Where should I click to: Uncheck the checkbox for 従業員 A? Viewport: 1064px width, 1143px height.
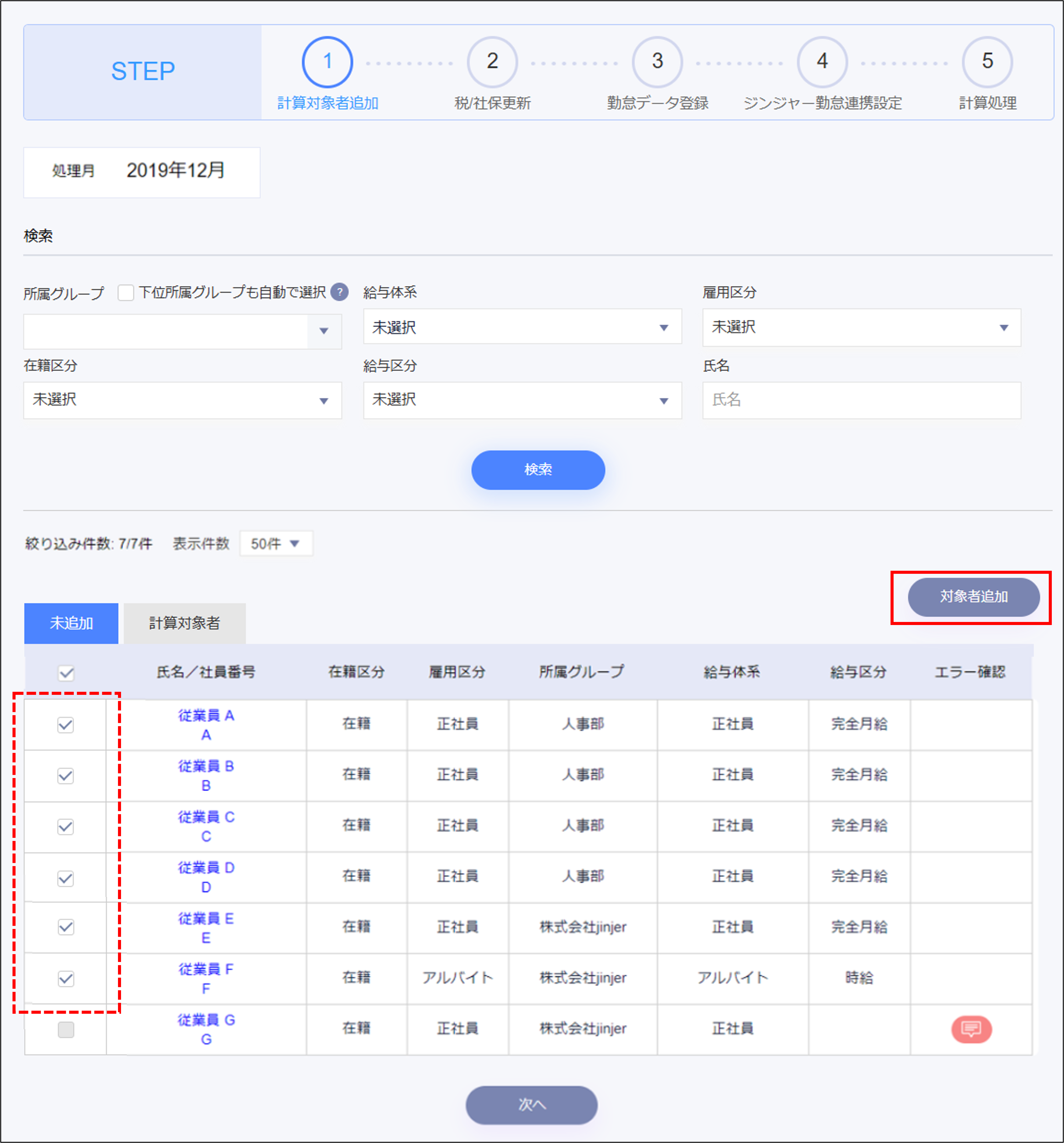[x=66, y=725]
